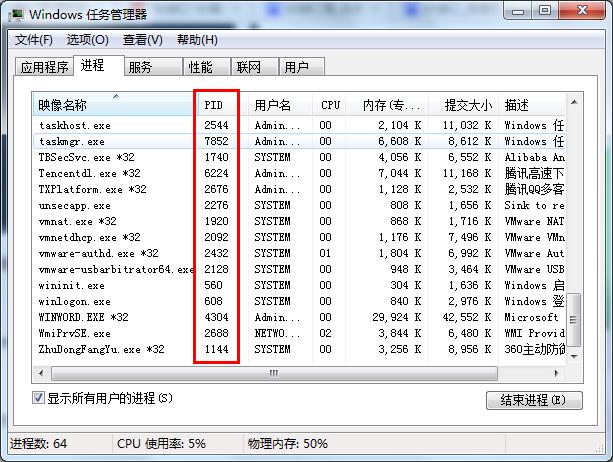
Task: Open the 选项(O) menu
Action: pyautogui.click(x=88, y=40)
